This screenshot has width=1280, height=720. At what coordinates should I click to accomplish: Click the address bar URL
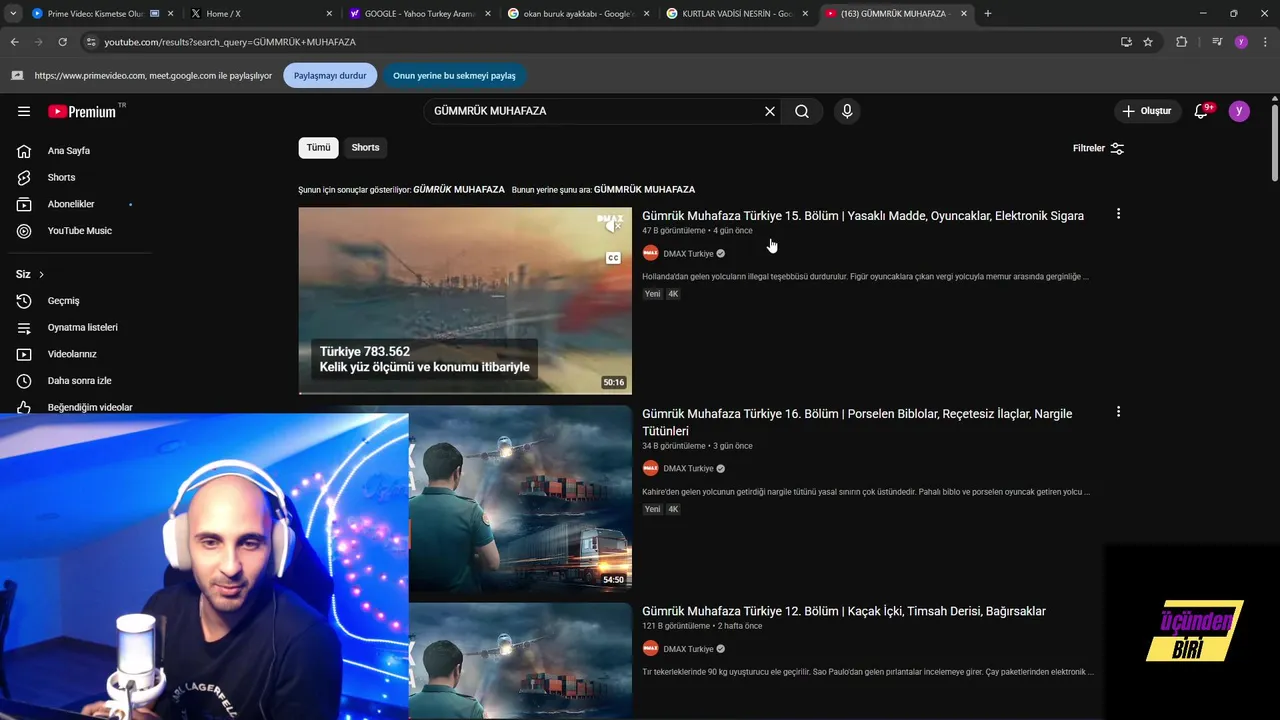pos(230,42)
